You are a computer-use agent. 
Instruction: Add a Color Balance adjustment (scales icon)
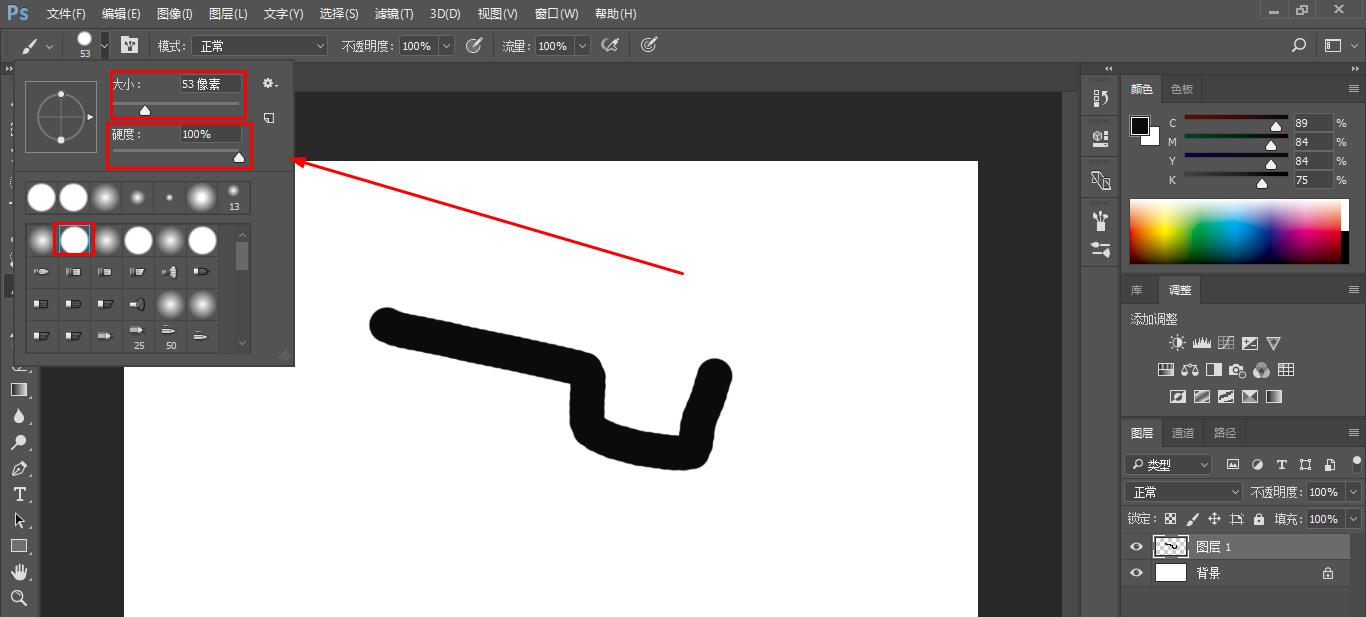click(1189, 370)
